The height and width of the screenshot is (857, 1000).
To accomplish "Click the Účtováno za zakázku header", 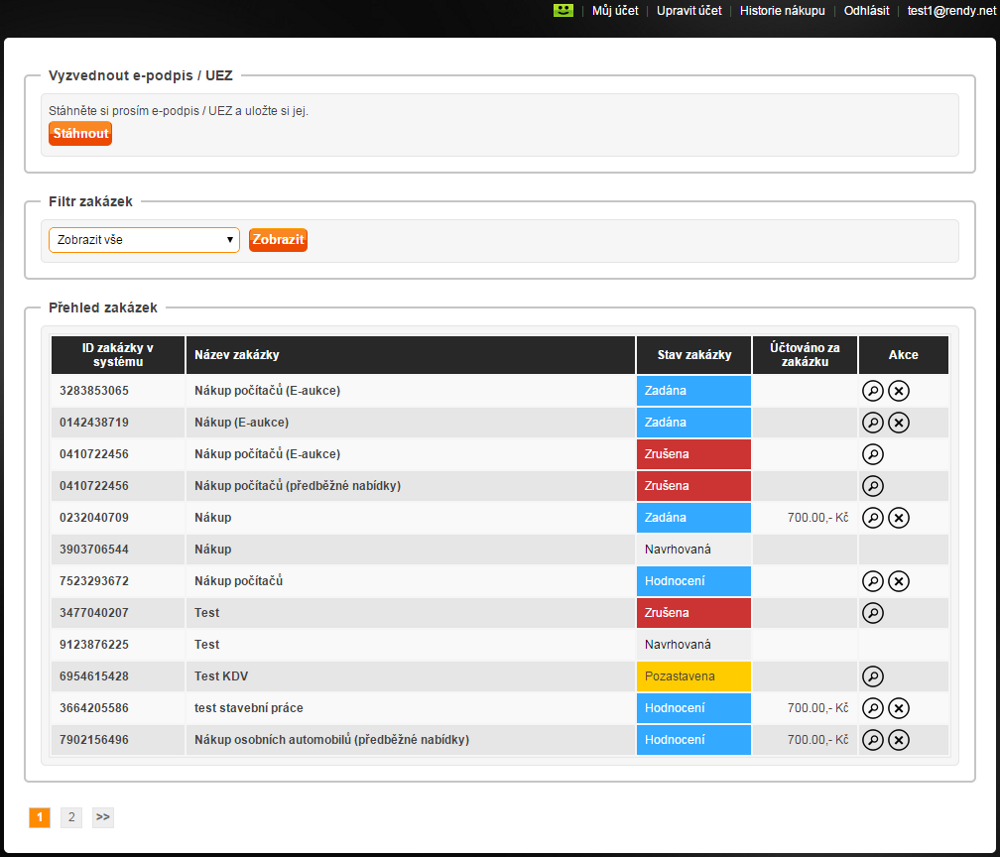I will point(804,355).
